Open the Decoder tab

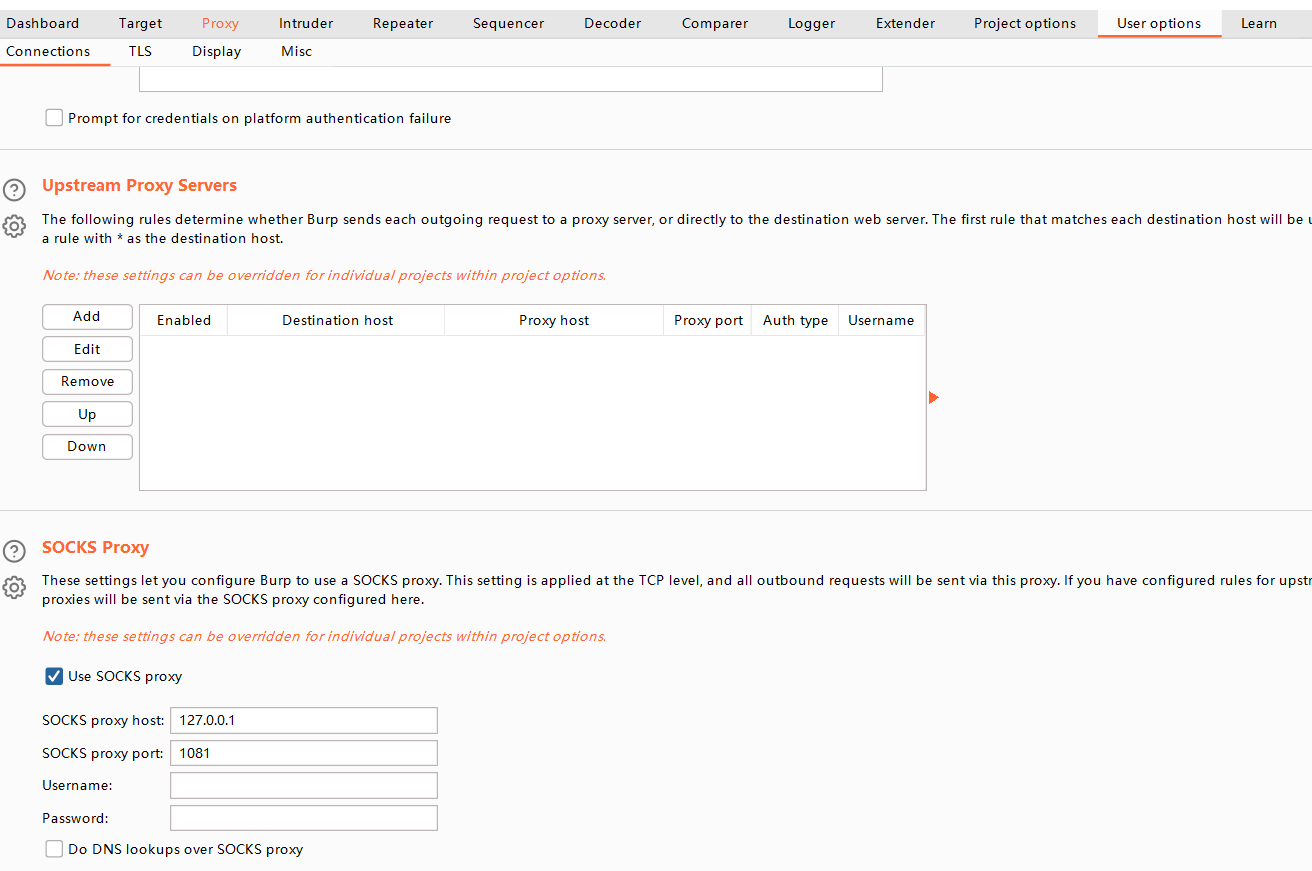613,23
